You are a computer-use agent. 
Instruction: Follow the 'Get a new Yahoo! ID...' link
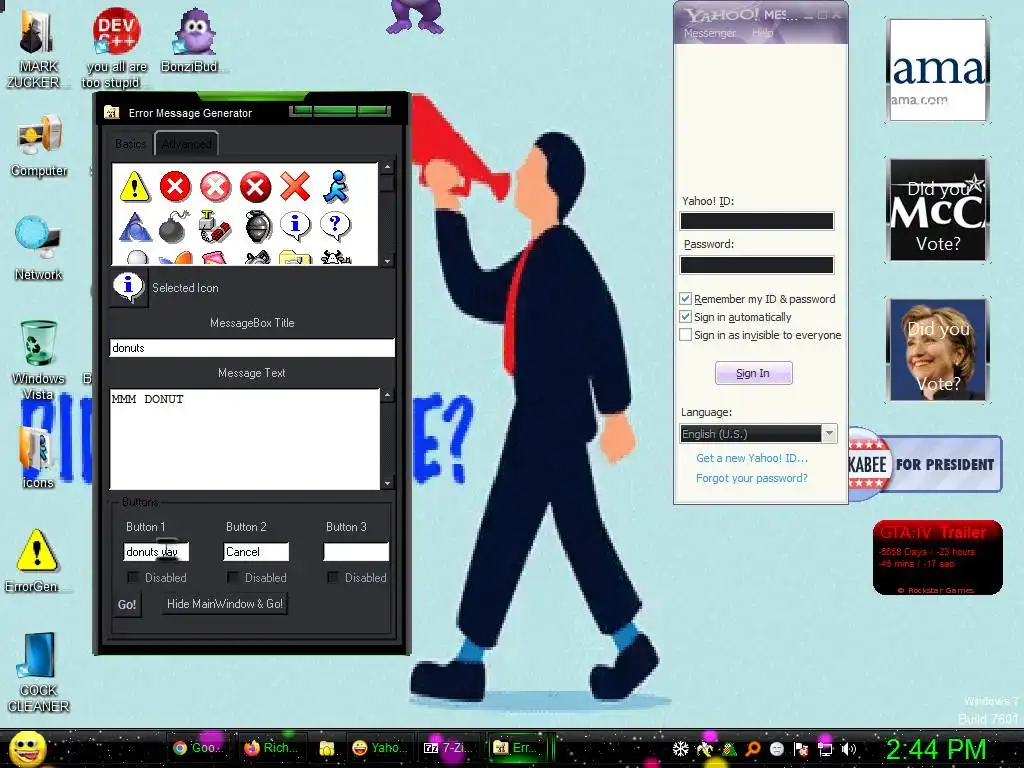(x=752, y=458)
